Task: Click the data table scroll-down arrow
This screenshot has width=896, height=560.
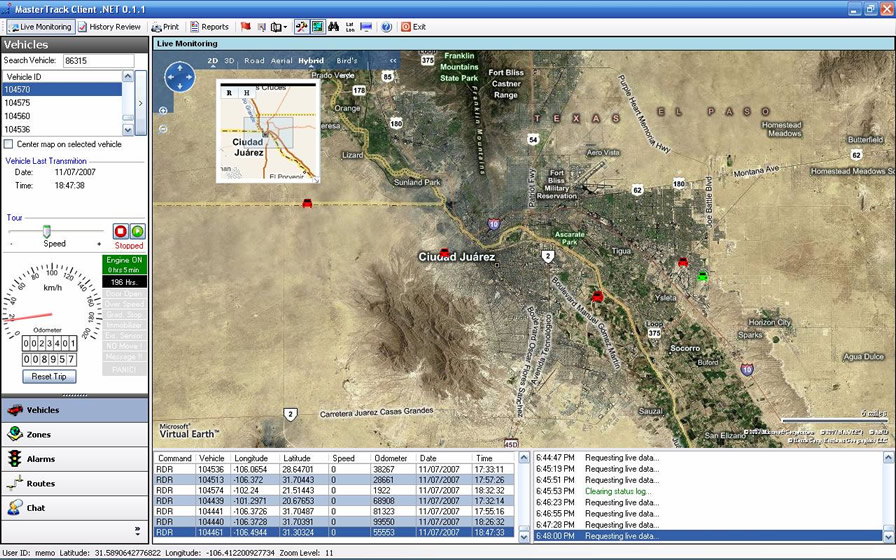Action: (x=523, y=537)
